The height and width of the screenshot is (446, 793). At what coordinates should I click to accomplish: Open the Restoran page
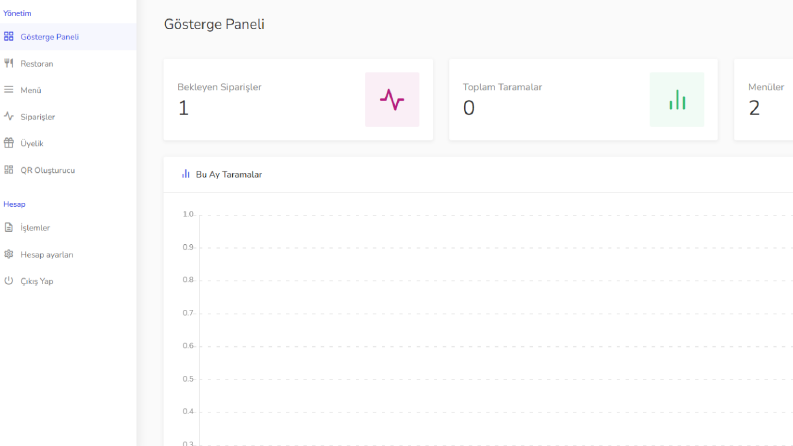(68, 63)
